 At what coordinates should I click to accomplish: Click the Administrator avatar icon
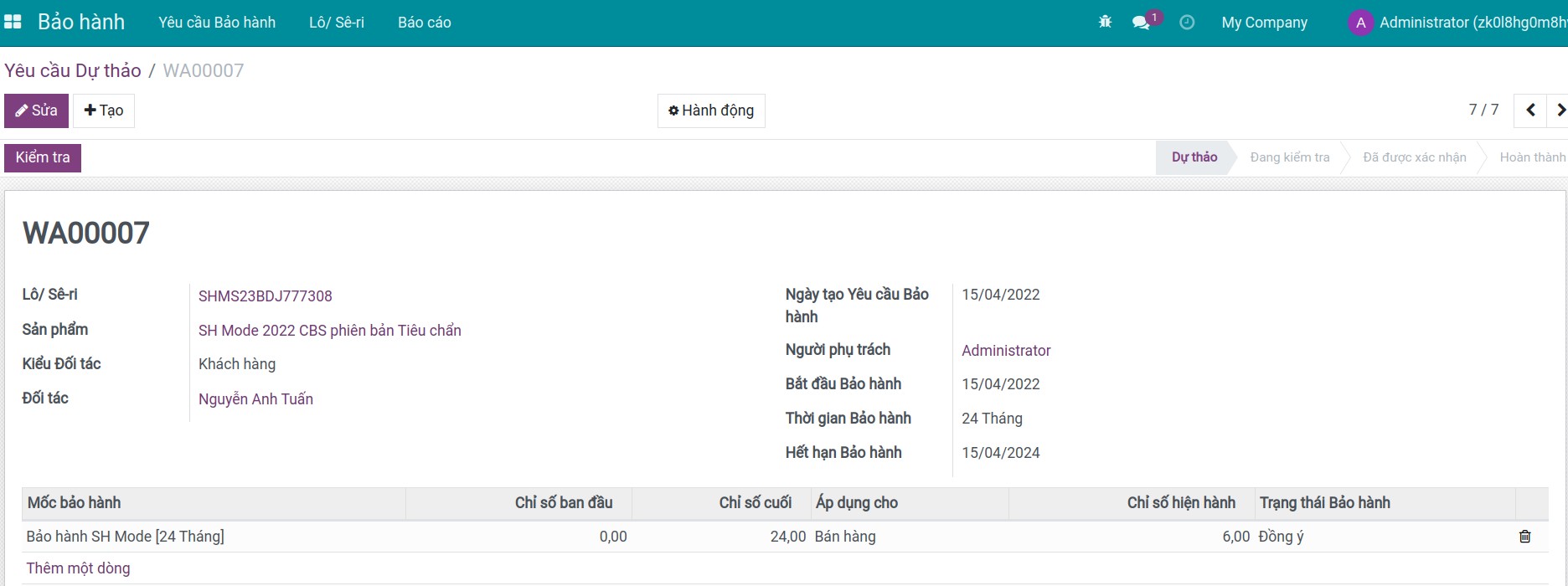point(1360,23)
